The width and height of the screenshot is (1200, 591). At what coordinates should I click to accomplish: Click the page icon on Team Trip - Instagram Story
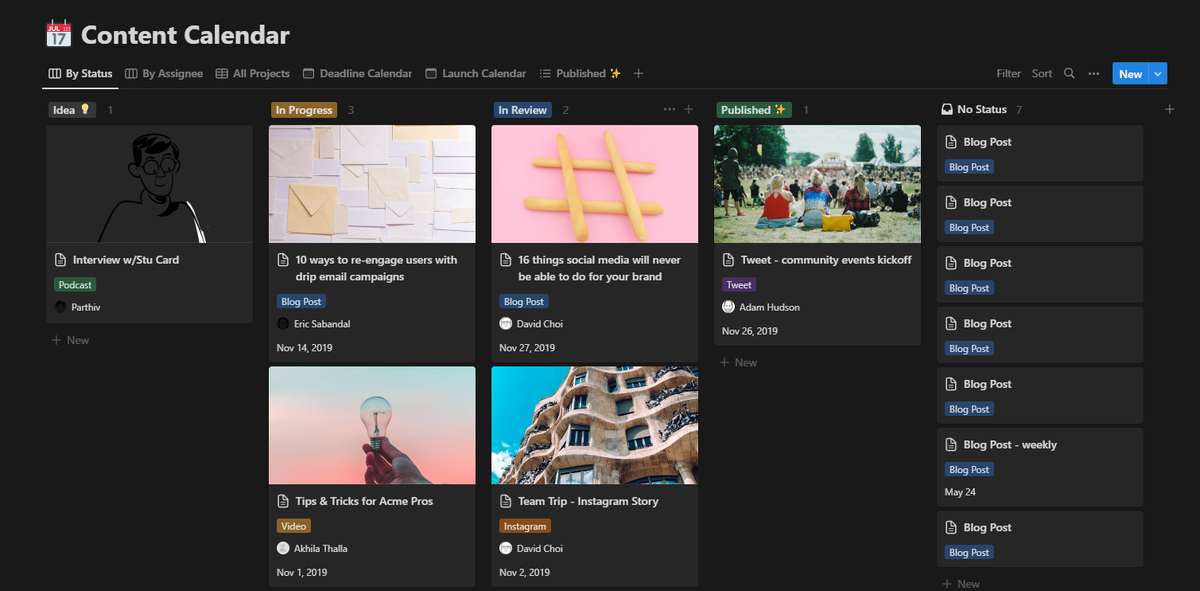tap(506, 501)
